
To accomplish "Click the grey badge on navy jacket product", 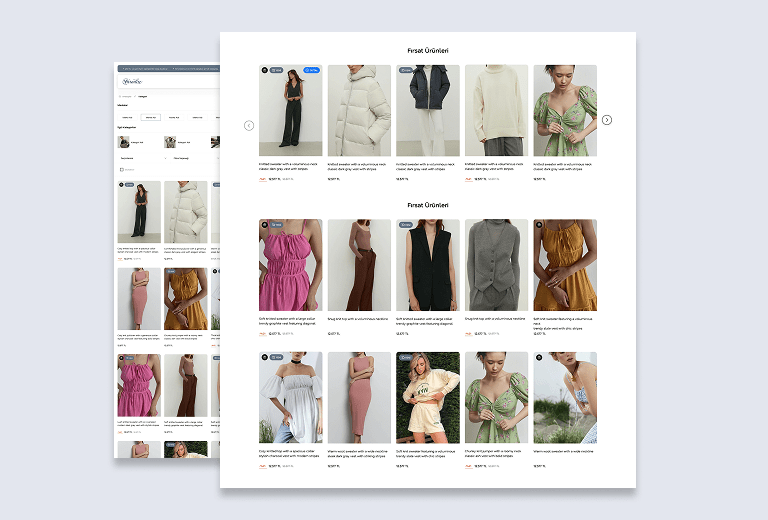I will [x=406, y=70].
